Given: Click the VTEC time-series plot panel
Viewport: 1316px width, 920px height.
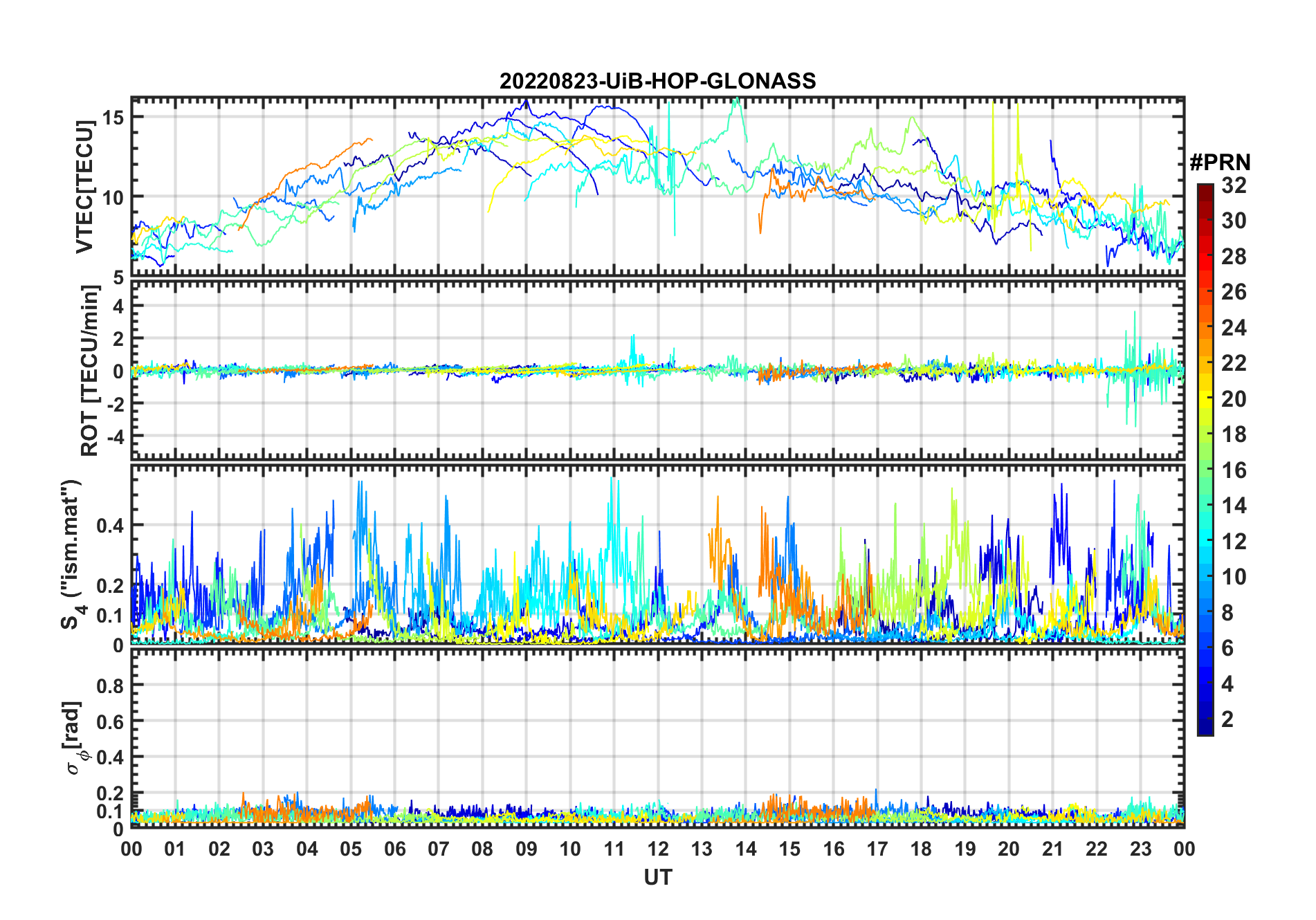Looking at the screenshot, I should coord(658,187).
